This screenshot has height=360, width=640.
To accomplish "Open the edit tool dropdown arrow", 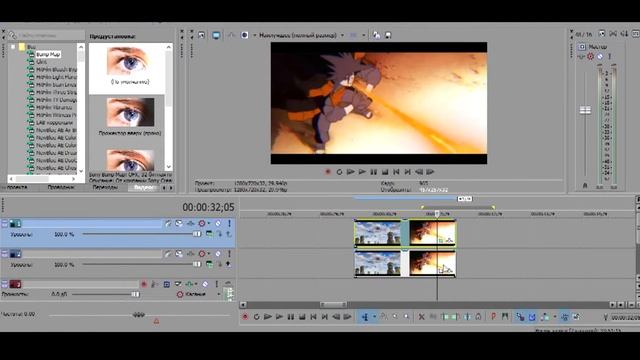I will point(374,317).
